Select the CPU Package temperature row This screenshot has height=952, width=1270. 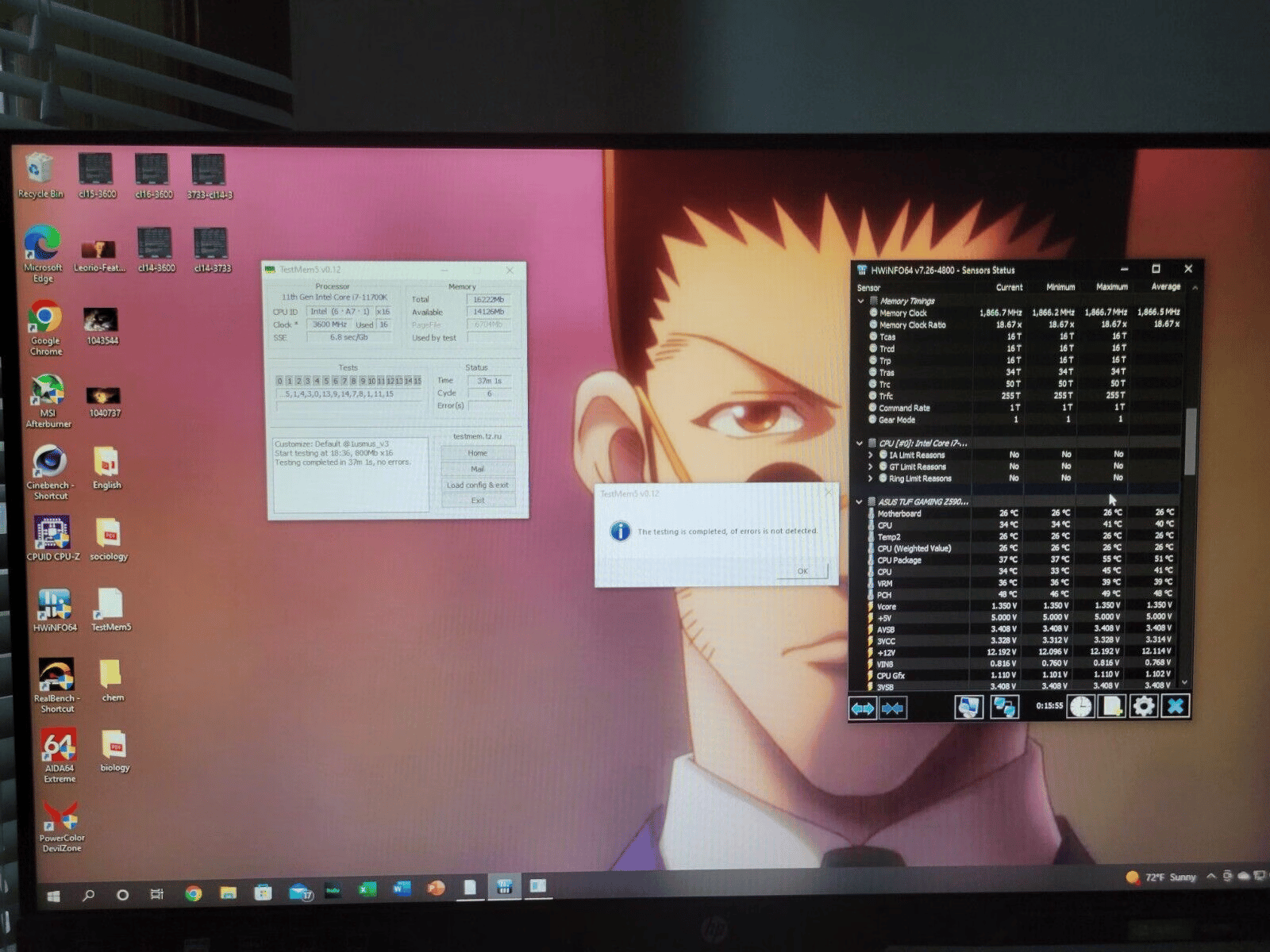coord(1022,560)
